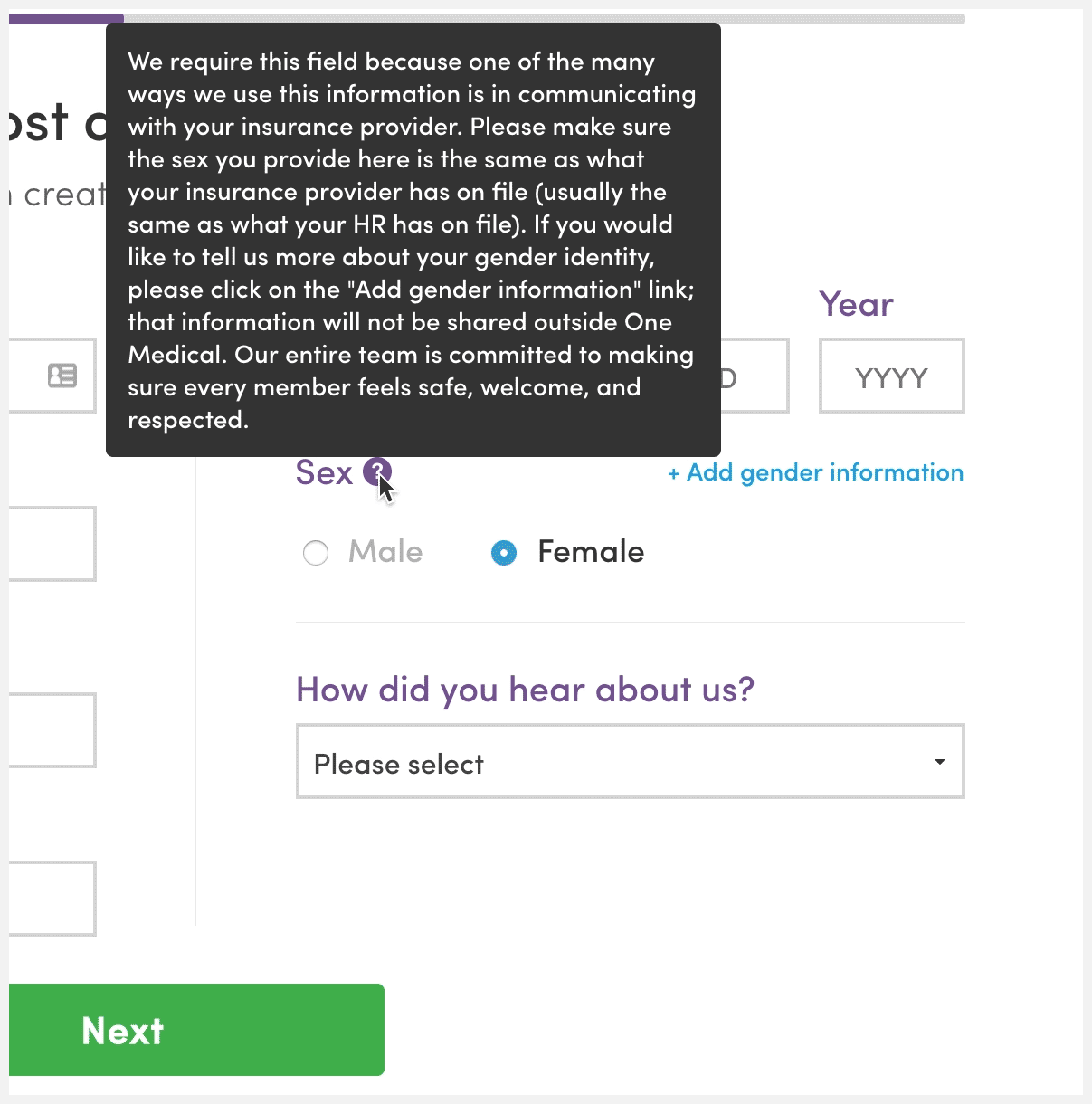Click the Sex help question mark icon

pos(376,471)
